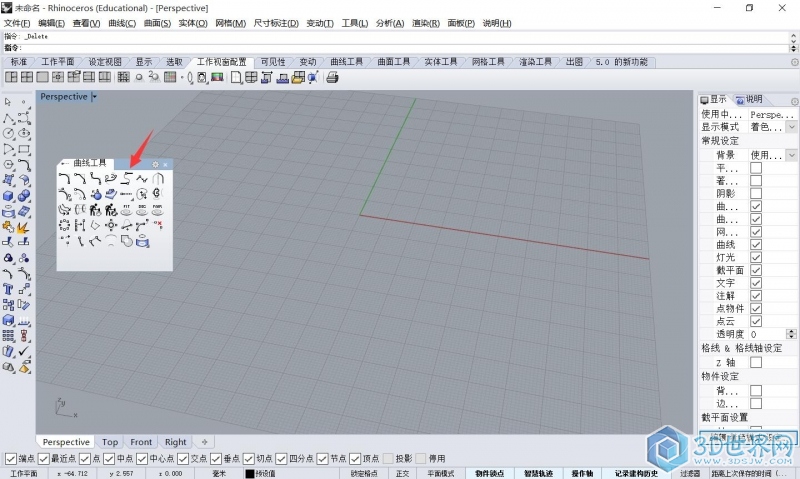Toggle 记录建构历史 in status bar

pos(636,473)
